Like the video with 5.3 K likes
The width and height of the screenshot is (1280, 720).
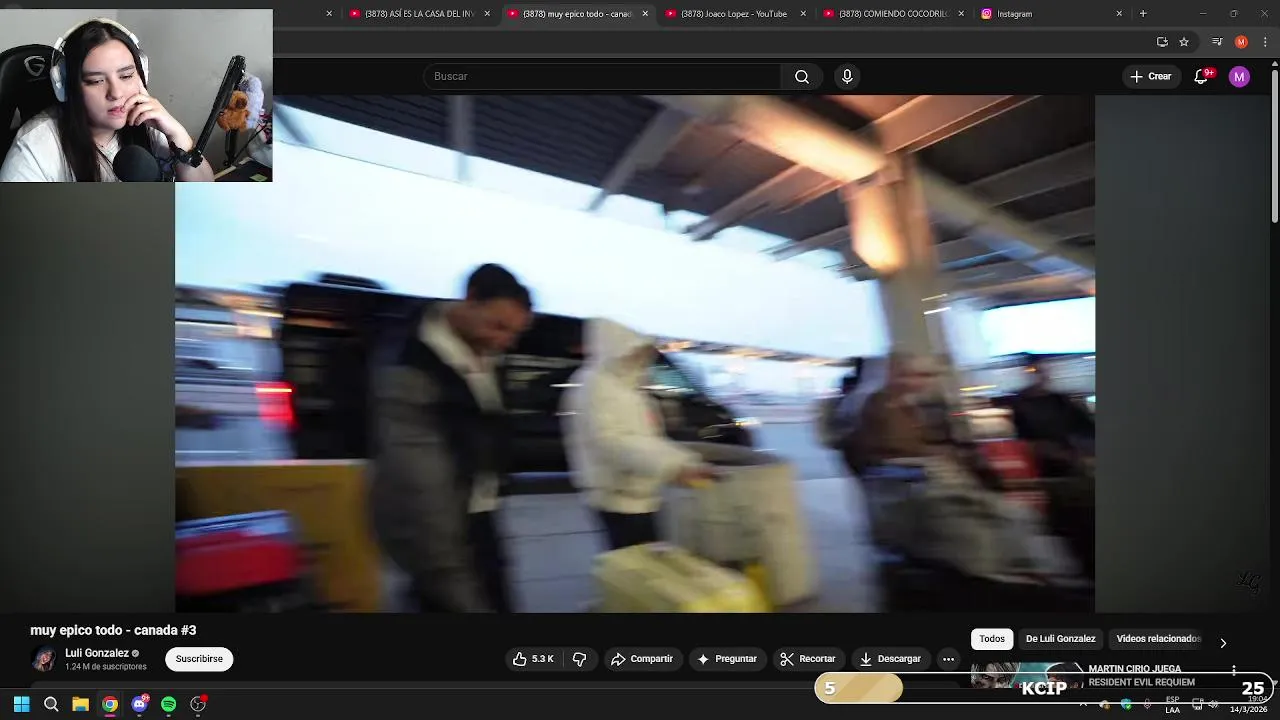(533, 659)
